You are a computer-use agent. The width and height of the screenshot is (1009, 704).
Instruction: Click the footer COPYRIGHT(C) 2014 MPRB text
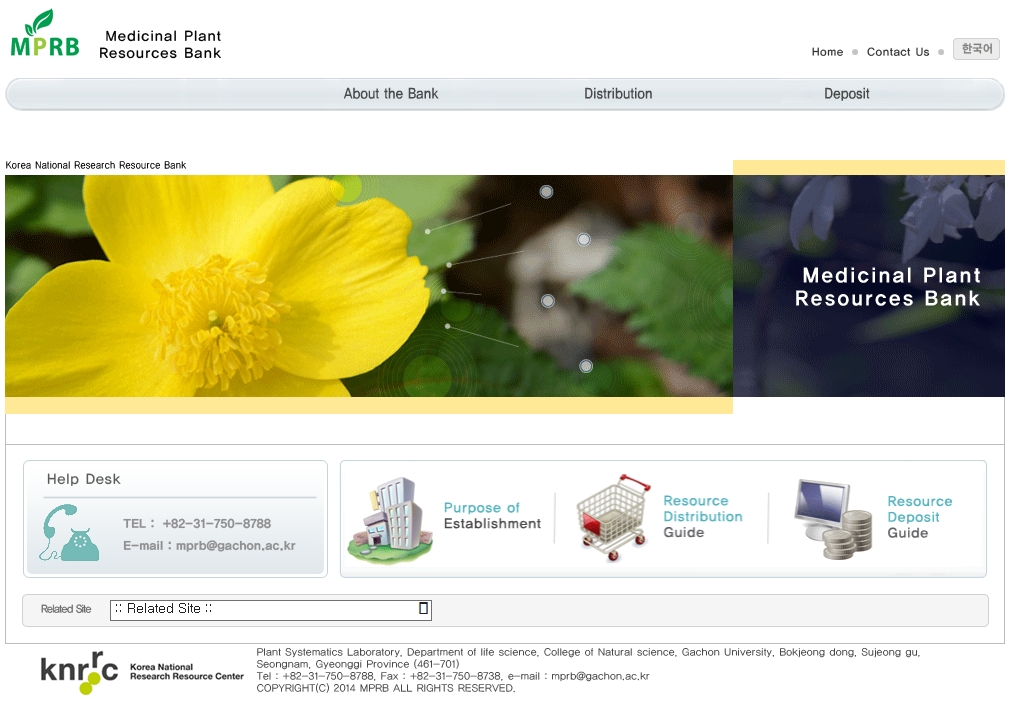pos(386,689)
